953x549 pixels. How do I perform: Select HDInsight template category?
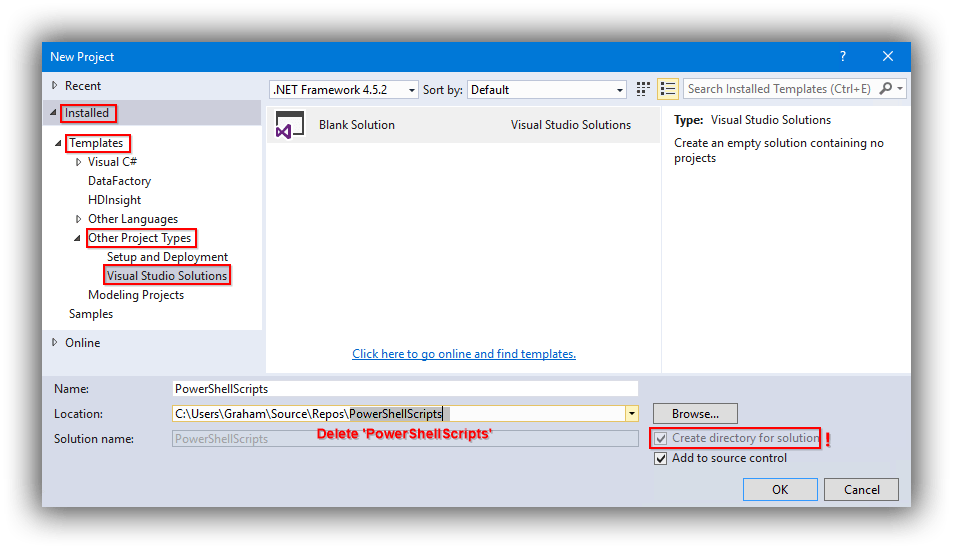(x=114, y=199)
